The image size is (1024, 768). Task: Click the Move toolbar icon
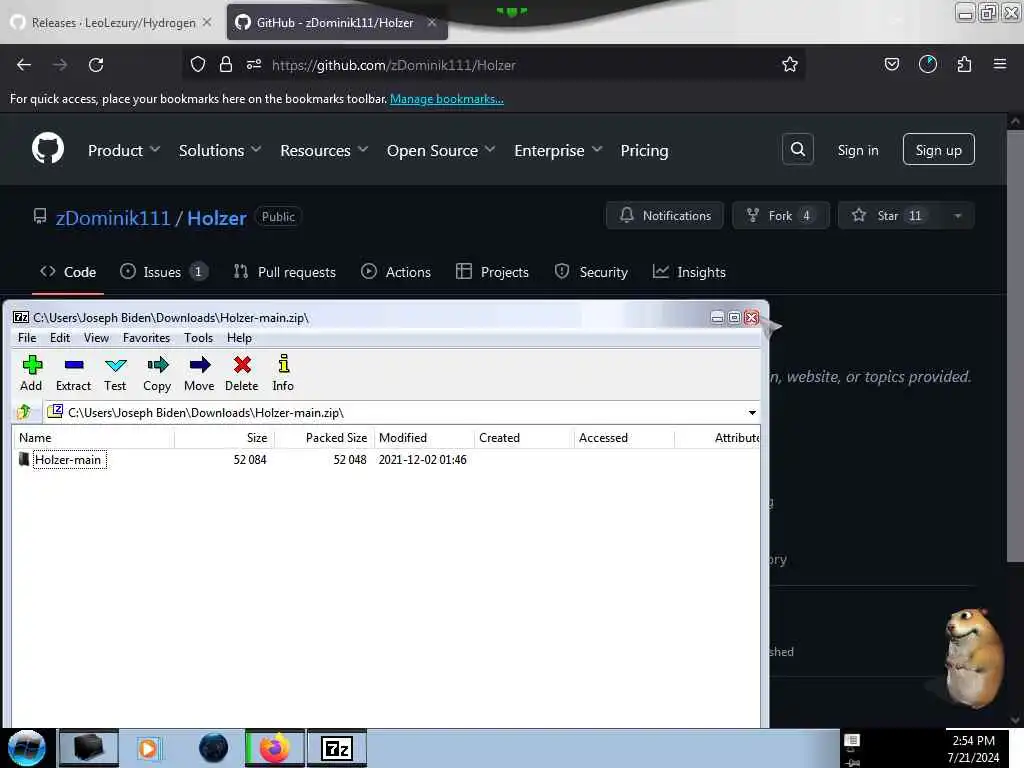[x=199, y=373]
